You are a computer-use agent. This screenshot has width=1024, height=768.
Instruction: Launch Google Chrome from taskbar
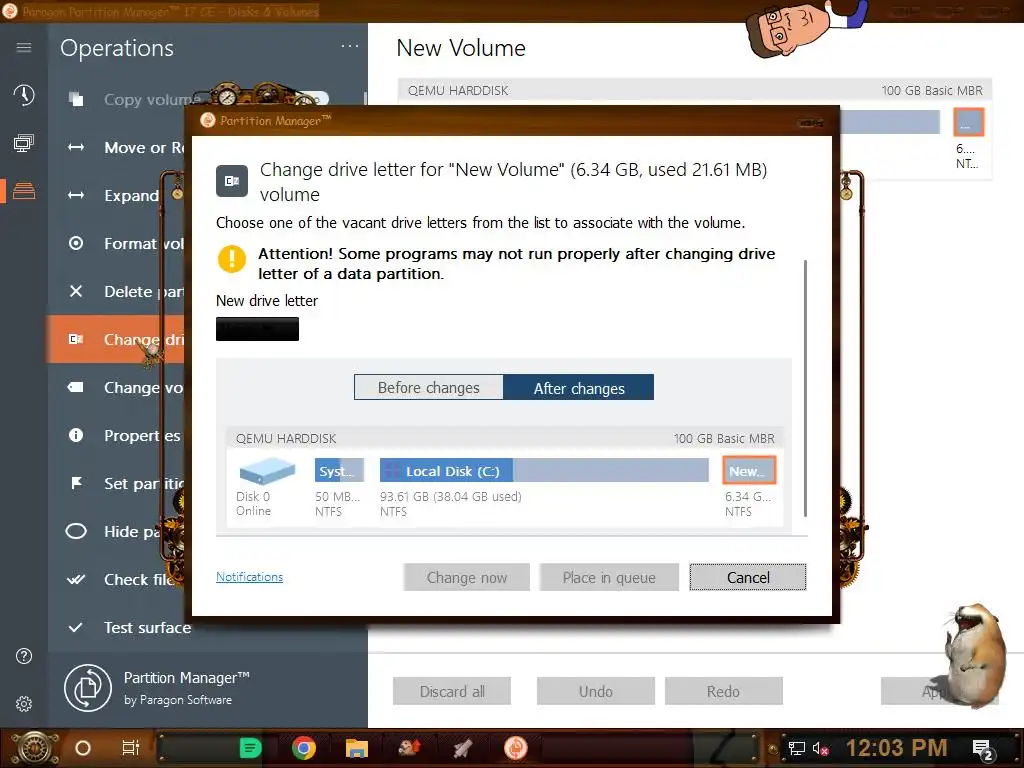304,748
